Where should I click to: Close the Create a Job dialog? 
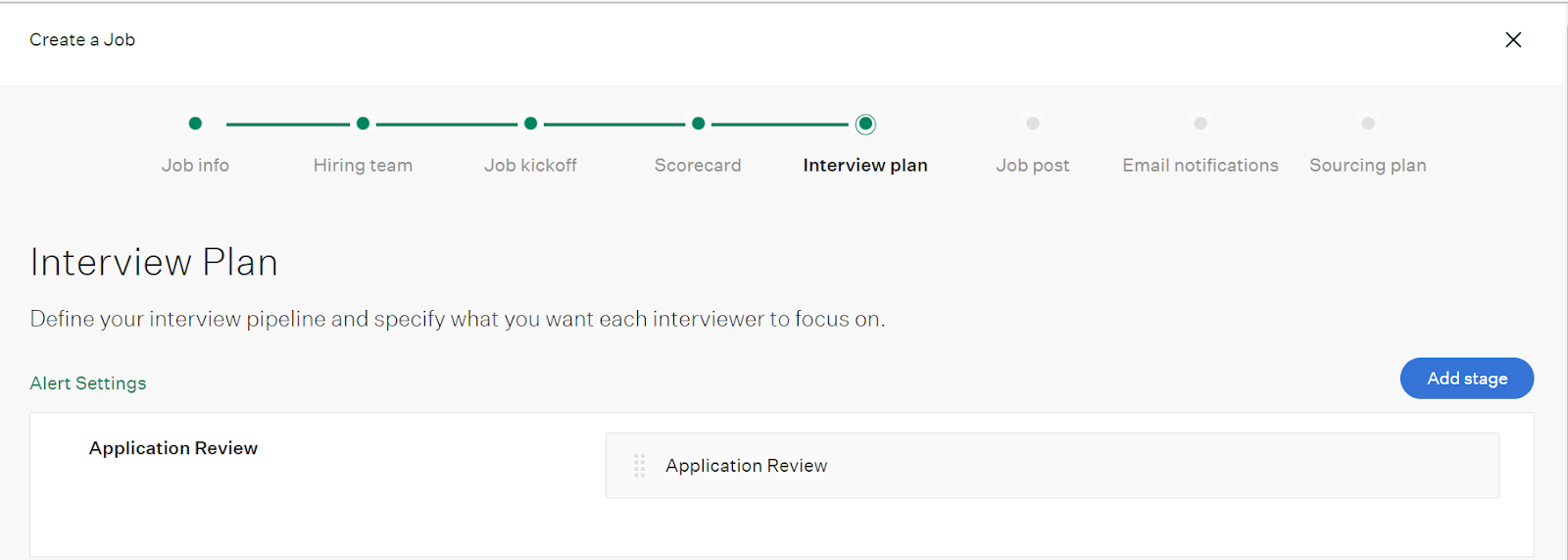[x=1513, y=39]
